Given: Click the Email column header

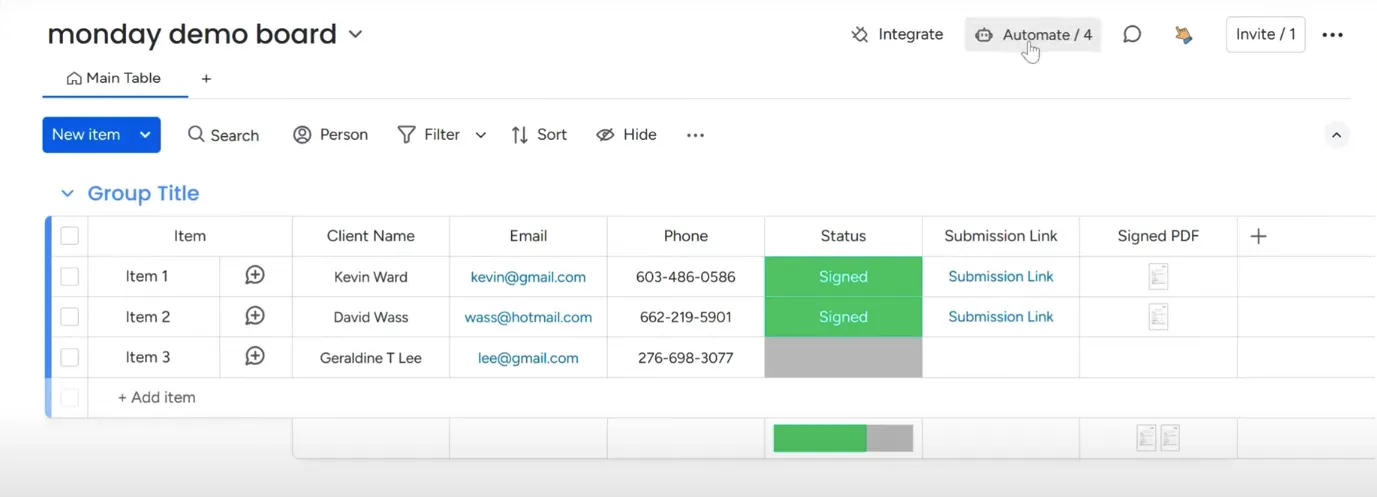Looking at the screenshot, I should [528, 236].
